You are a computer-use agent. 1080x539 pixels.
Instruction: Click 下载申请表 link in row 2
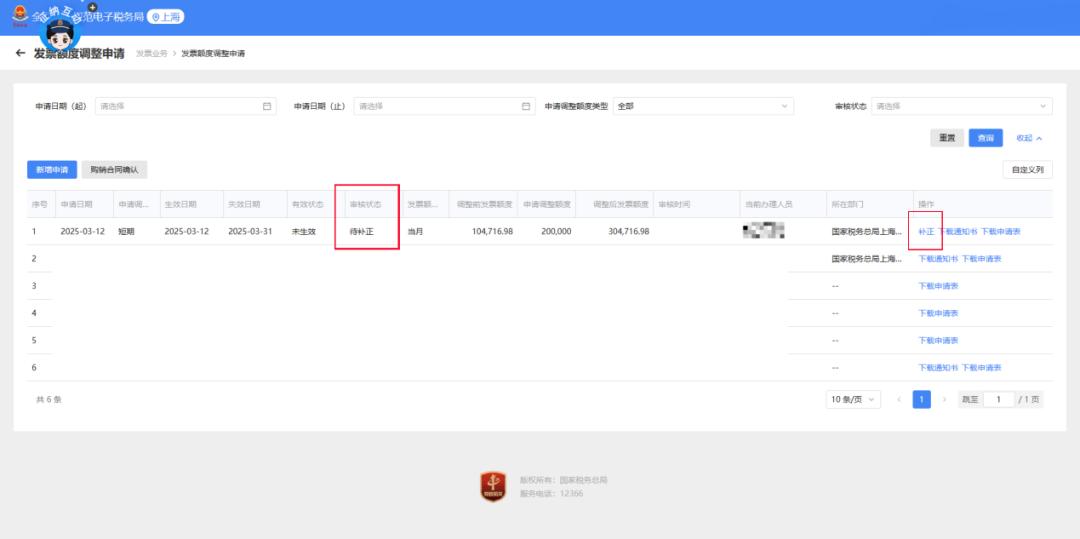pyautogui.click(x=982, y=259)
